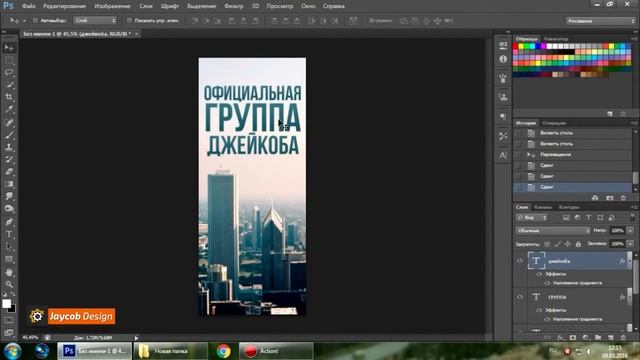Filter layers by type layers
Image resolution: width=640 pixels, height=360 pixels.
click(589, 218)
